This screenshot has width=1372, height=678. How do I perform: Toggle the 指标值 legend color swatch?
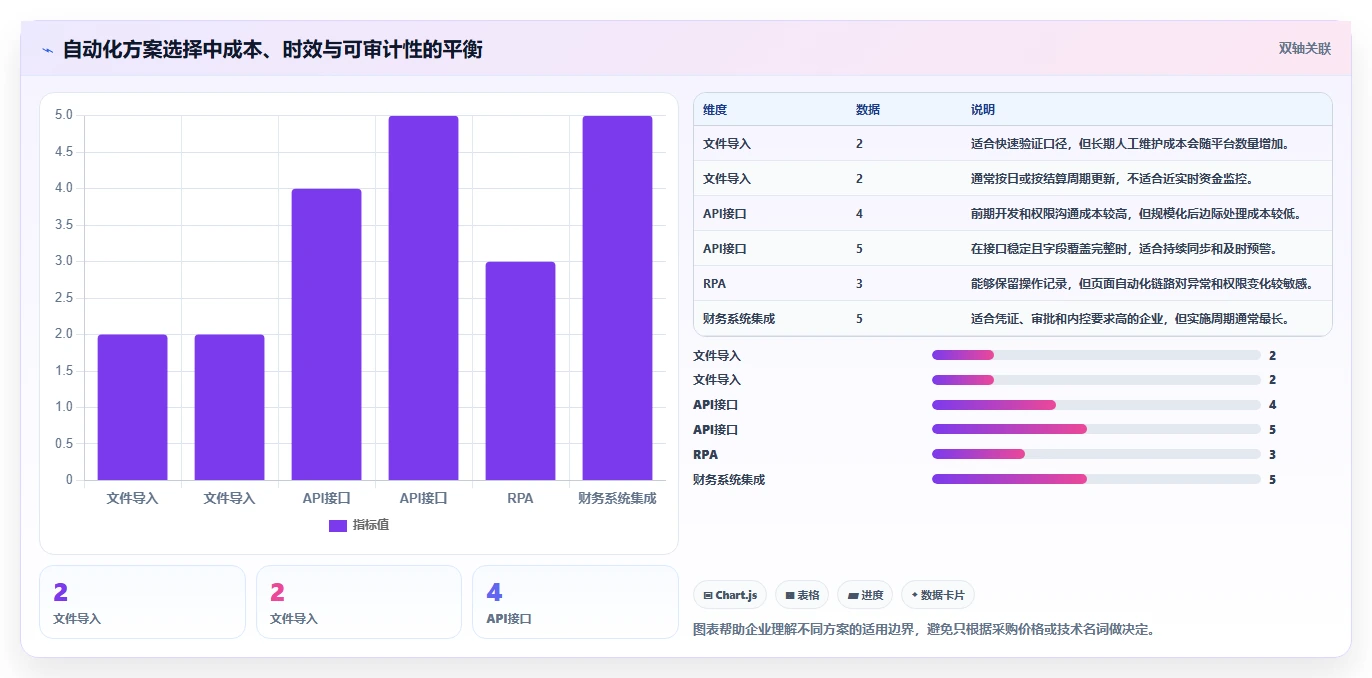(338, 525)
